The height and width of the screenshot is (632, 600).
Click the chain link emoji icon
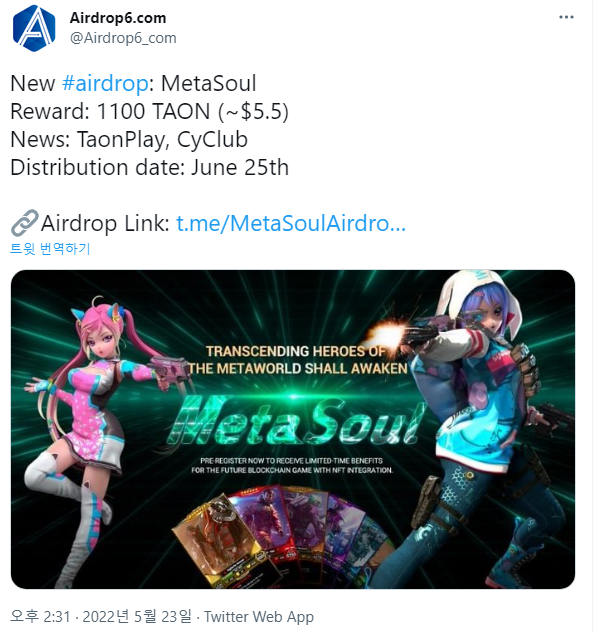25,222
